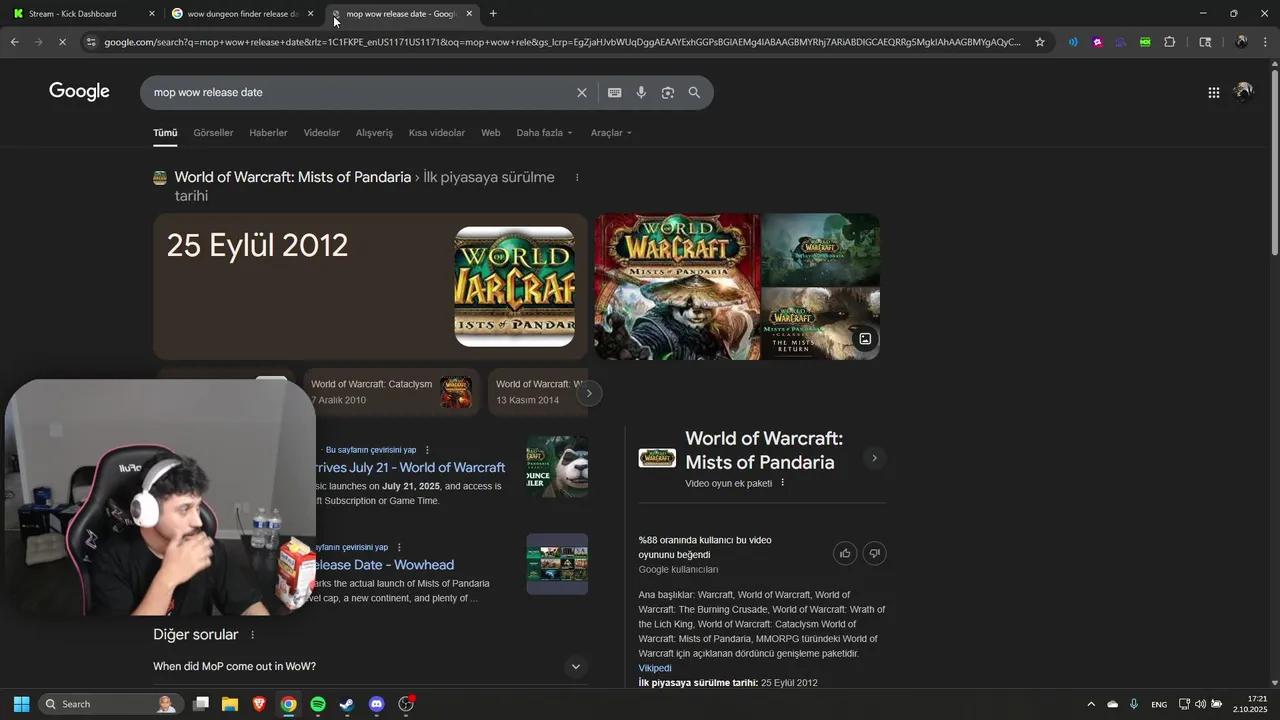The image size is (1280, 720).
Task: Click the blue sound-wave extension icon
Action: point(1073,42)
